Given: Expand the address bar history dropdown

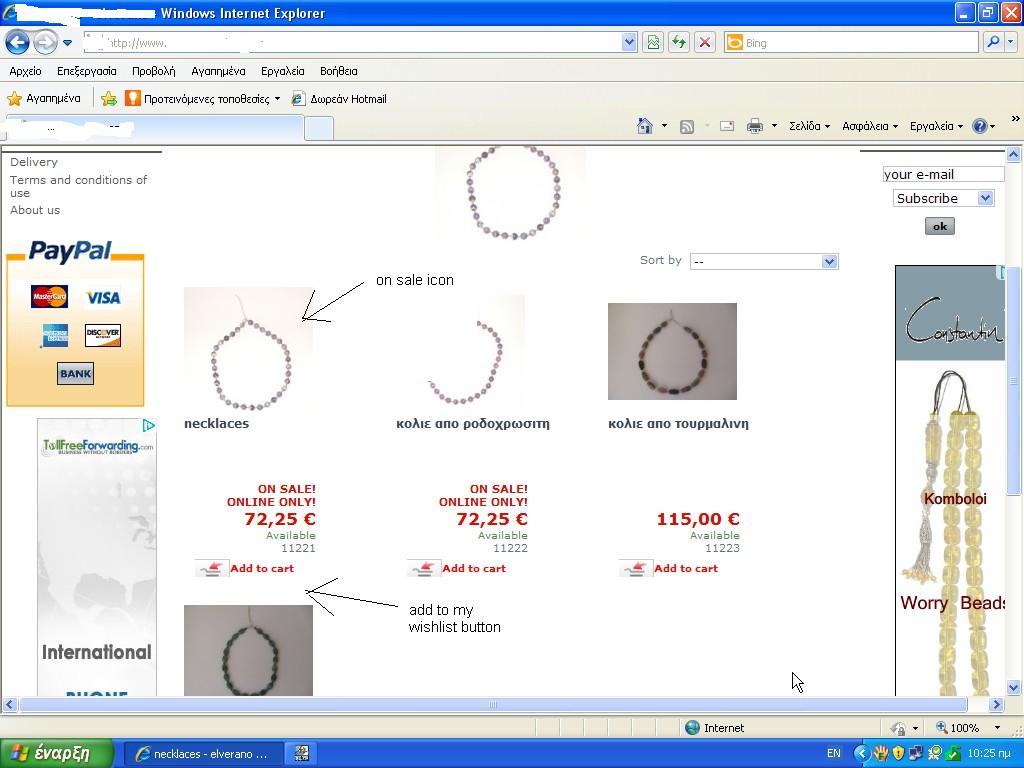Looking at the screenshot, I should coord(629,43).
